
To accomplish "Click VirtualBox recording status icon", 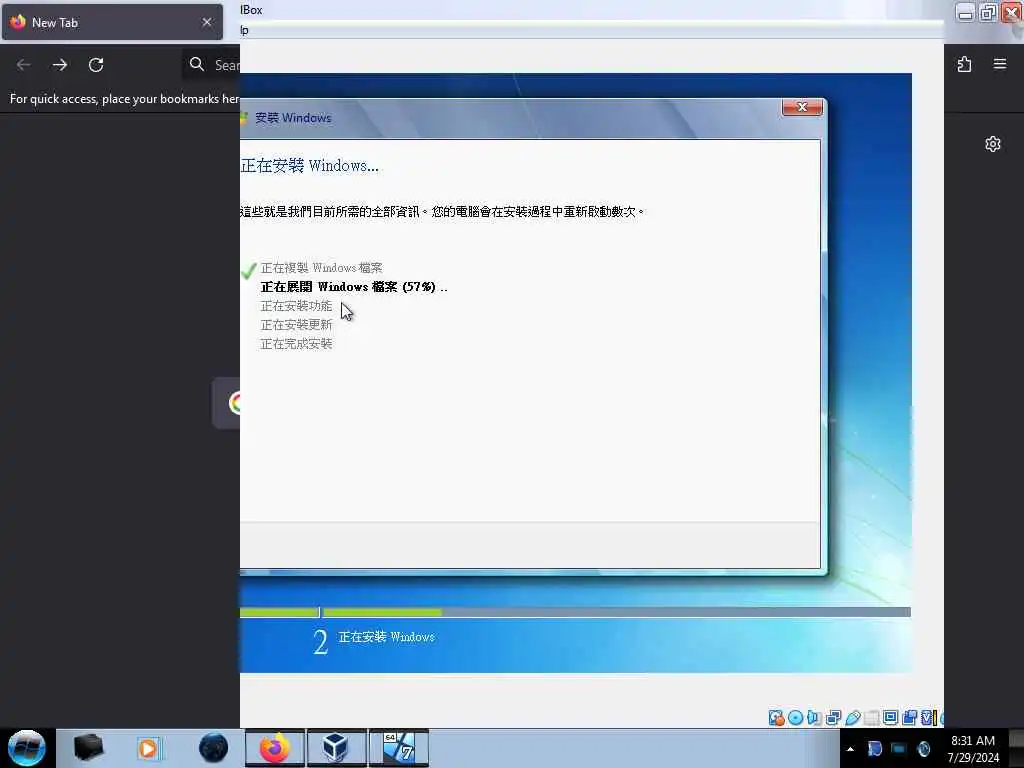I will [x=909, y=718].
